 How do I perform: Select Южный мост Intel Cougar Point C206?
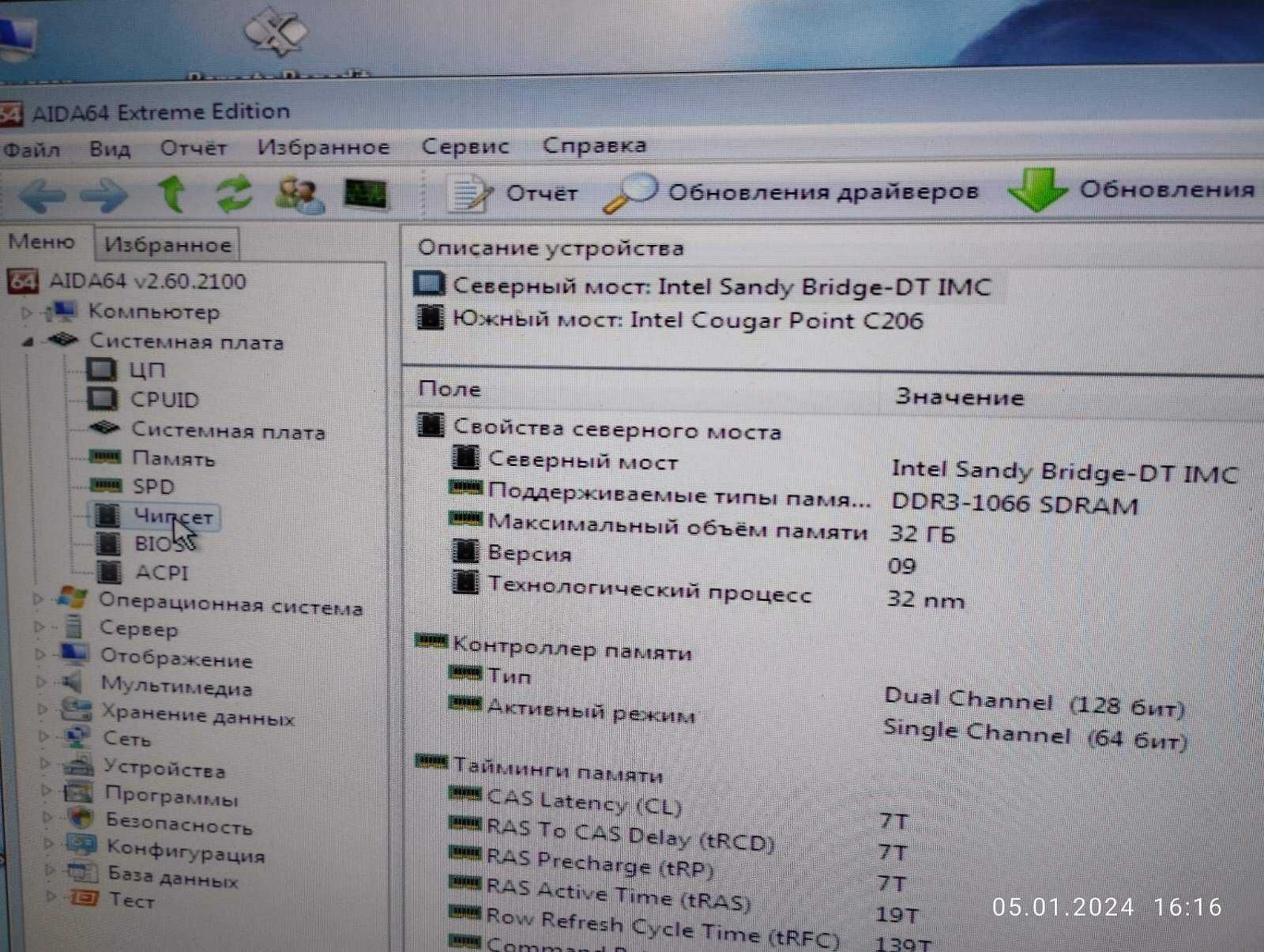coord(668,319)
